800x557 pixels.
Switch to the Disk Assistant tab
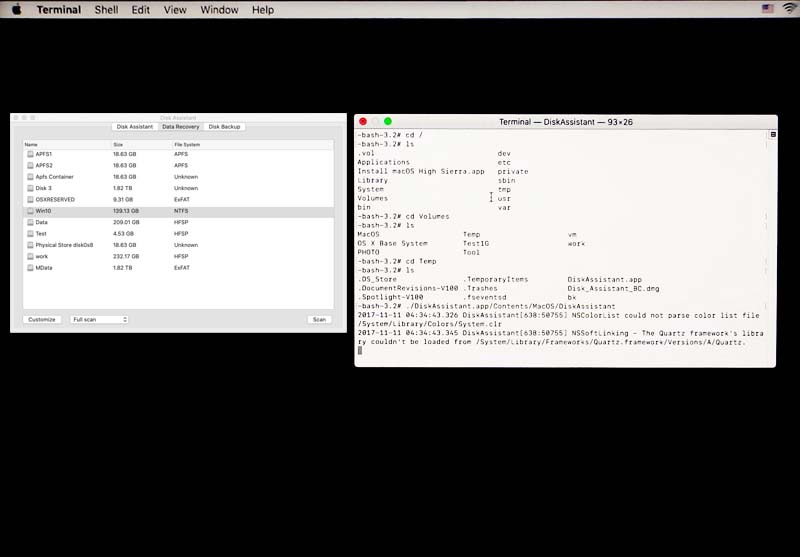click(135, 126)
